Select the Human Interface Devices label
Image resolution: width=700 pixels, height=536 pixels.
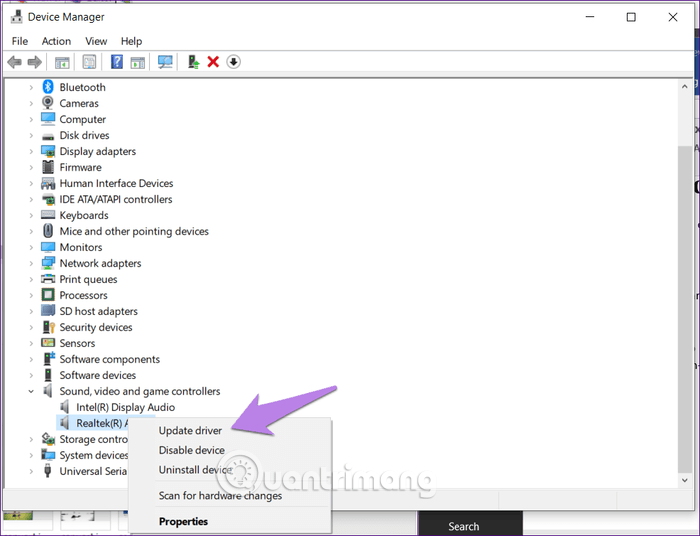[117, 183]
